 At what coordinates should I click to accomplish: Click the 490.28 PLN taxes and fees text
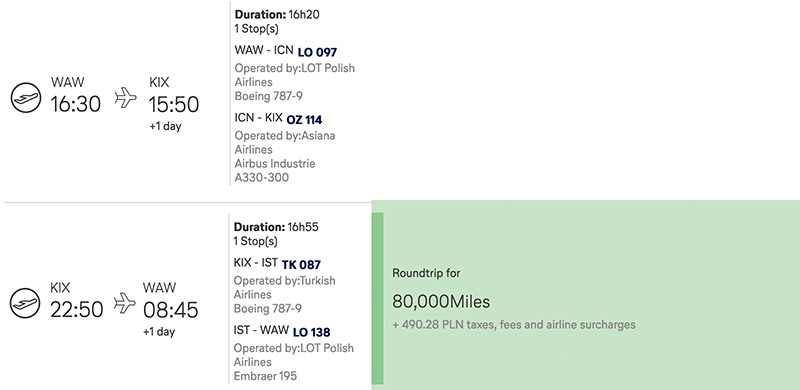[514, 325]
